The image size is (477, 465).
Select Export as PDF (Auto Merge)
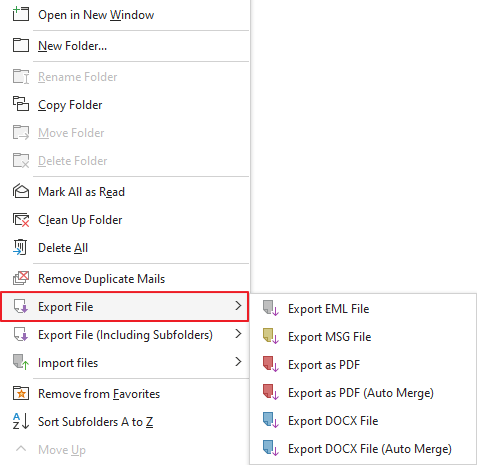point(363,392)
